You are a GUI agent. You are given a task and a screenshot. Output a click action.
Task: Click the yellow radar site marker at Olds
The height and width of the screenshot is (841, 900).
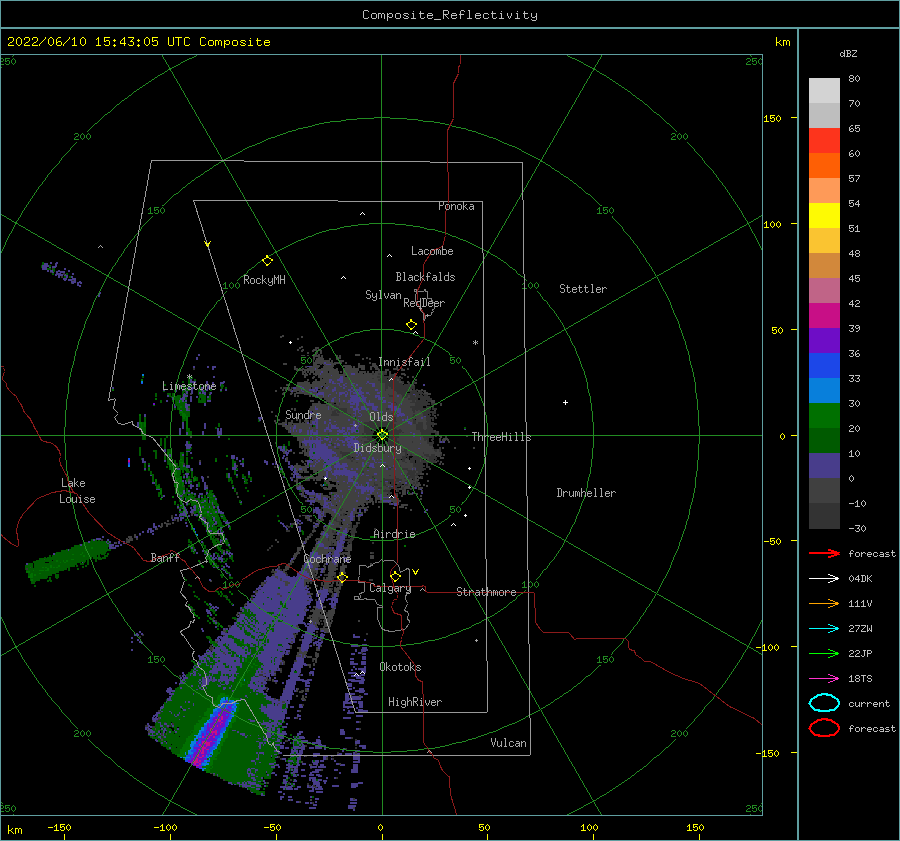(382, 435)
